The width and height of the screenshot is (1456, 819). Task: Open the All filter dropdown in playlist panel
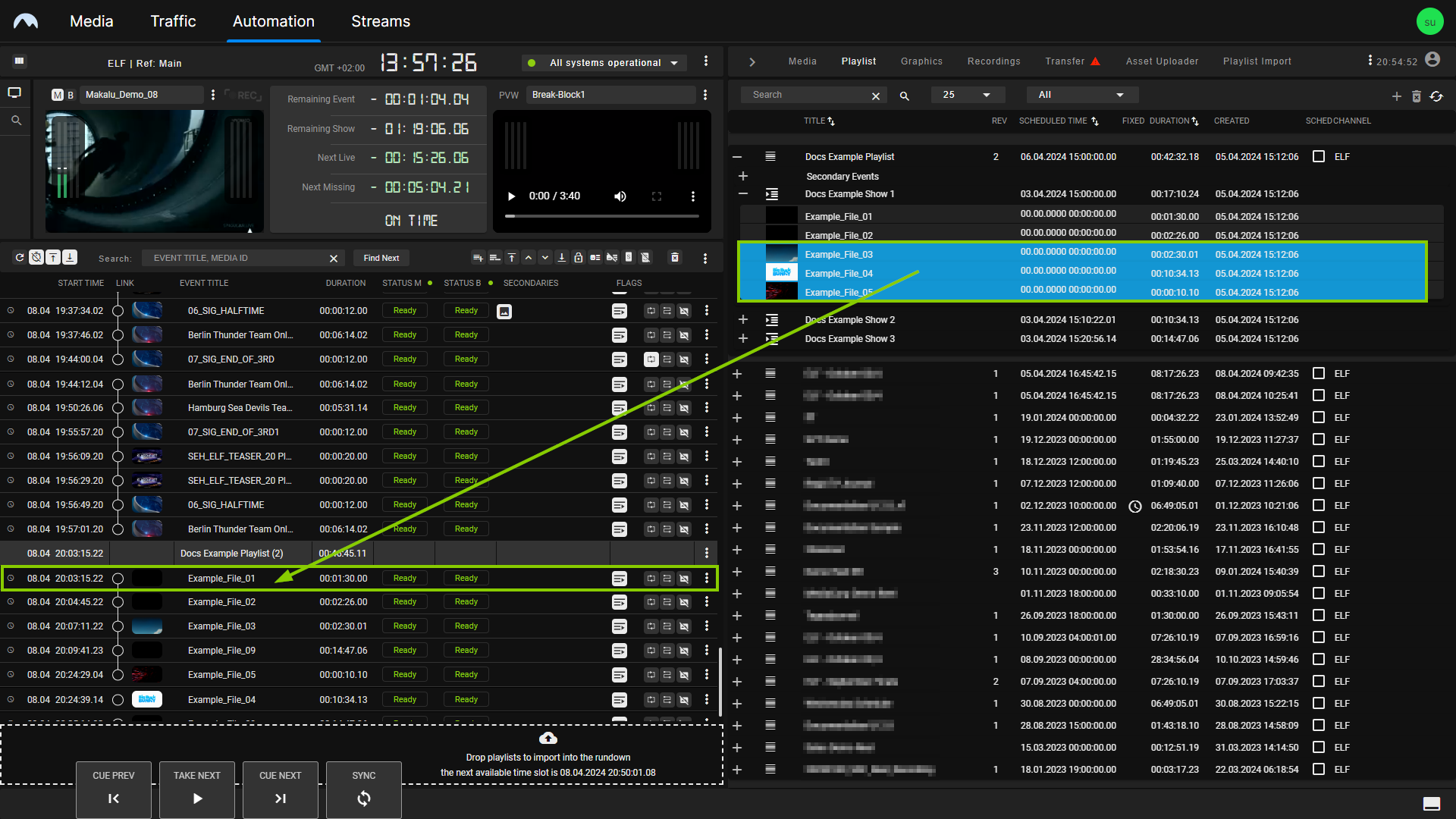[x=1081, y=94]
